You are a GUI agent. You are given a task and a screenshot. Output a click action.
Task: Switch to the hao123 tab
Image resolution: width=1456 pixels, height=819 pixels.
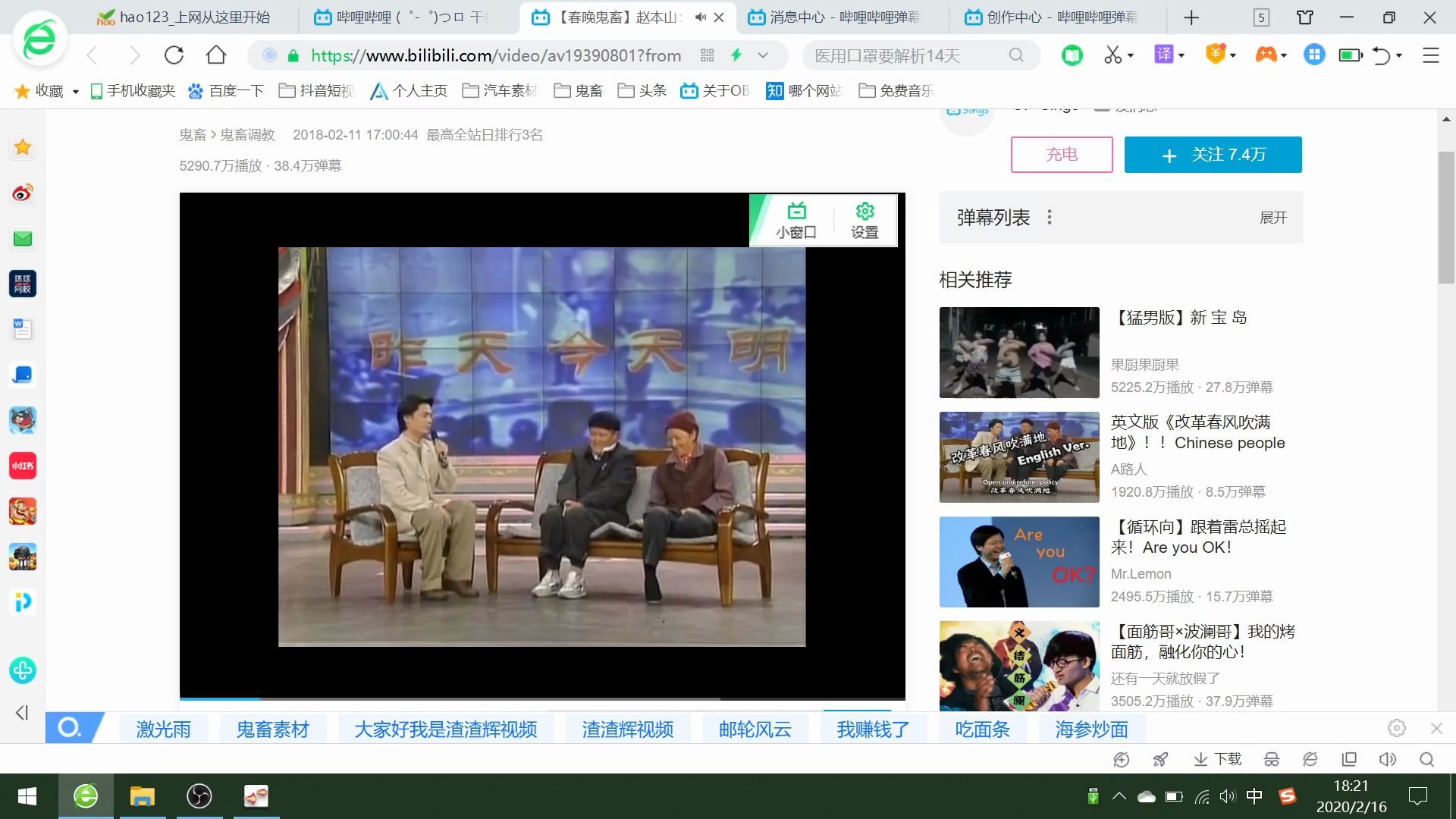click(185, 17)
